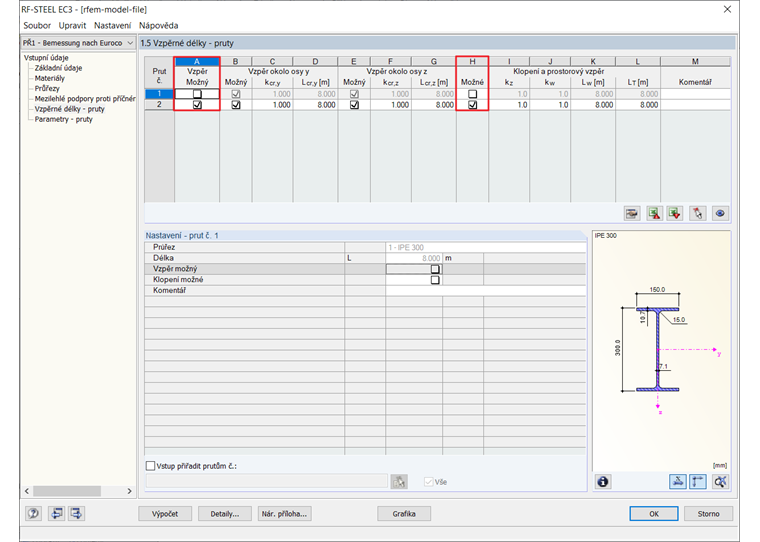Toggle Vzpěr možný checkbox in settings panel
Screen dimensions: 760x542
point(435,269)
